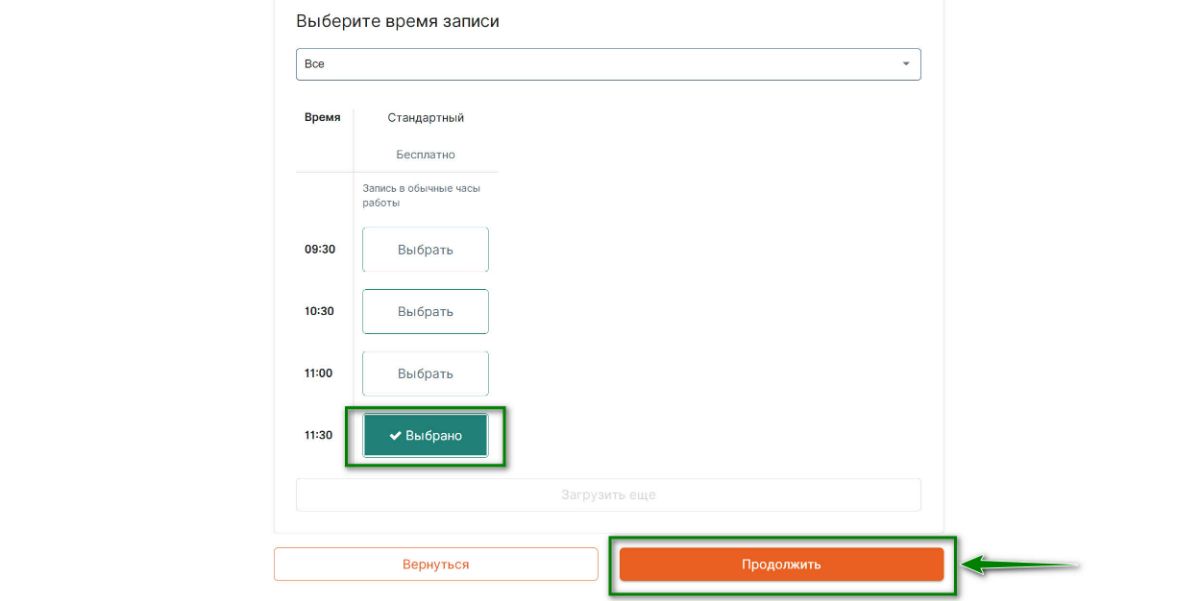Screen dimensions: 1200x601
Task: Click the caret arrow of the filter combo box
Action: pos(906,64)
